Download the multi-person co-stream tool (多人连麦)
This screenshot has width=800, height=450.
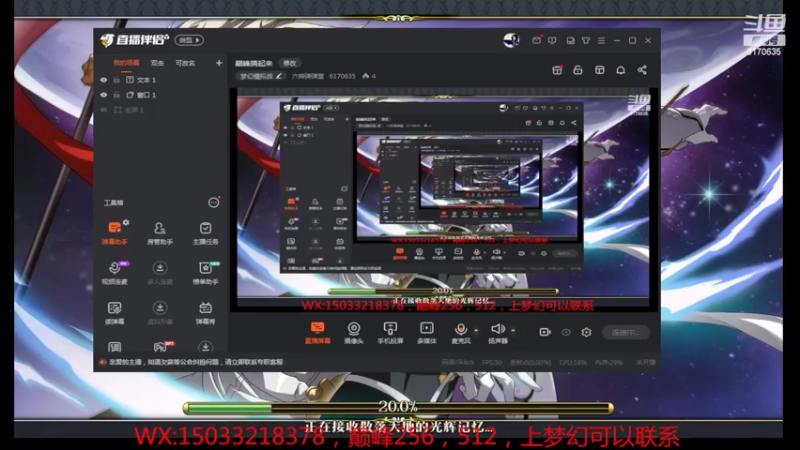coord(160,272)
